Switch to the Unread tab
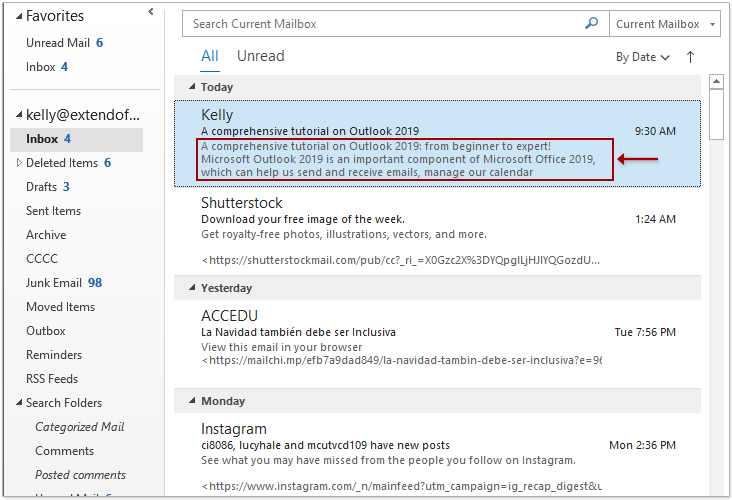Screen dimensions: 732x500 (x=260, y=56)
